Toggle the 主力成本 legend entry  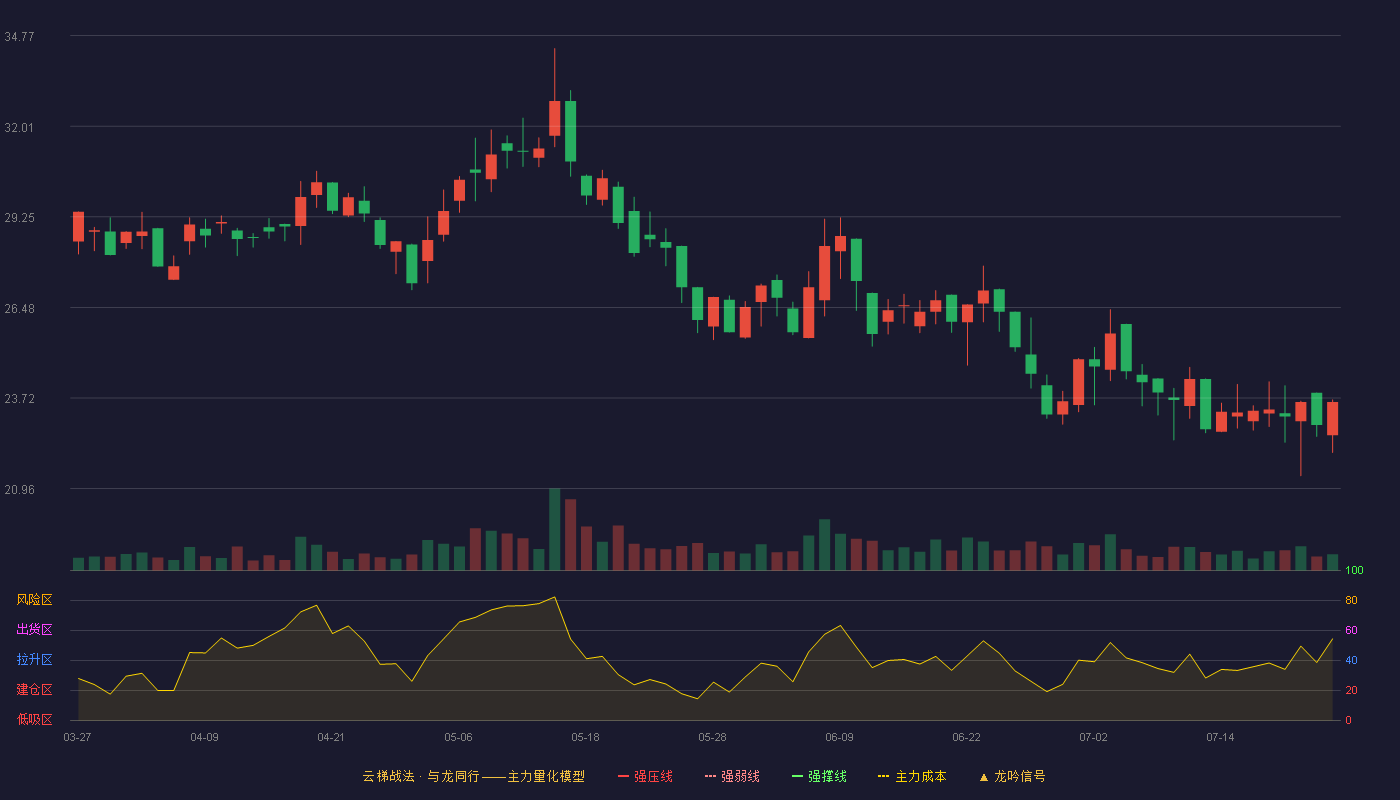click(912, 776)
